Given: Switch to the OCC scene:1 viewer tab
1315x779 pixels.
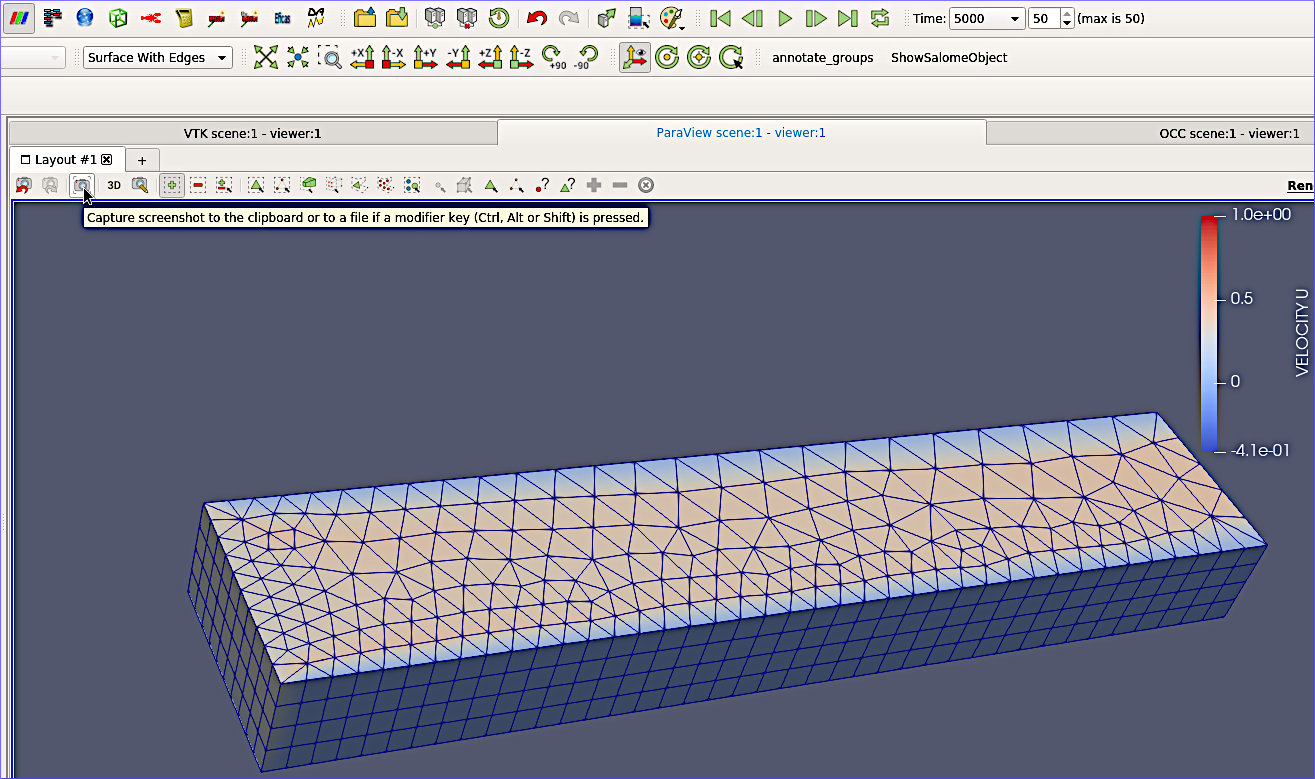Looking at the screenshot, I should (1229, 133).
